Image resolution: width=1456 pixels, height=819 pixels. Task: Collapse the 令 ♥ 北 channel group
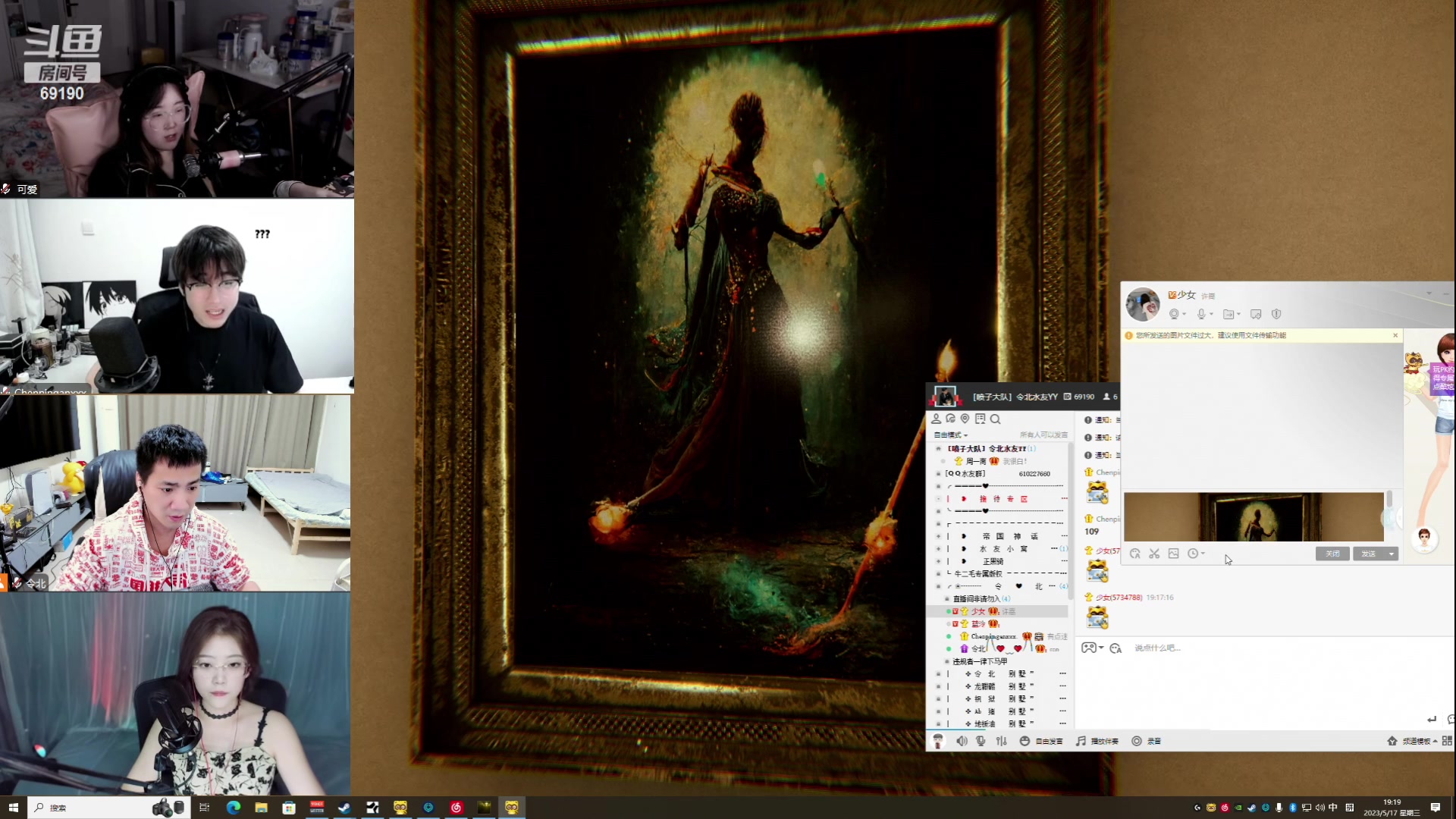point(938,586)
